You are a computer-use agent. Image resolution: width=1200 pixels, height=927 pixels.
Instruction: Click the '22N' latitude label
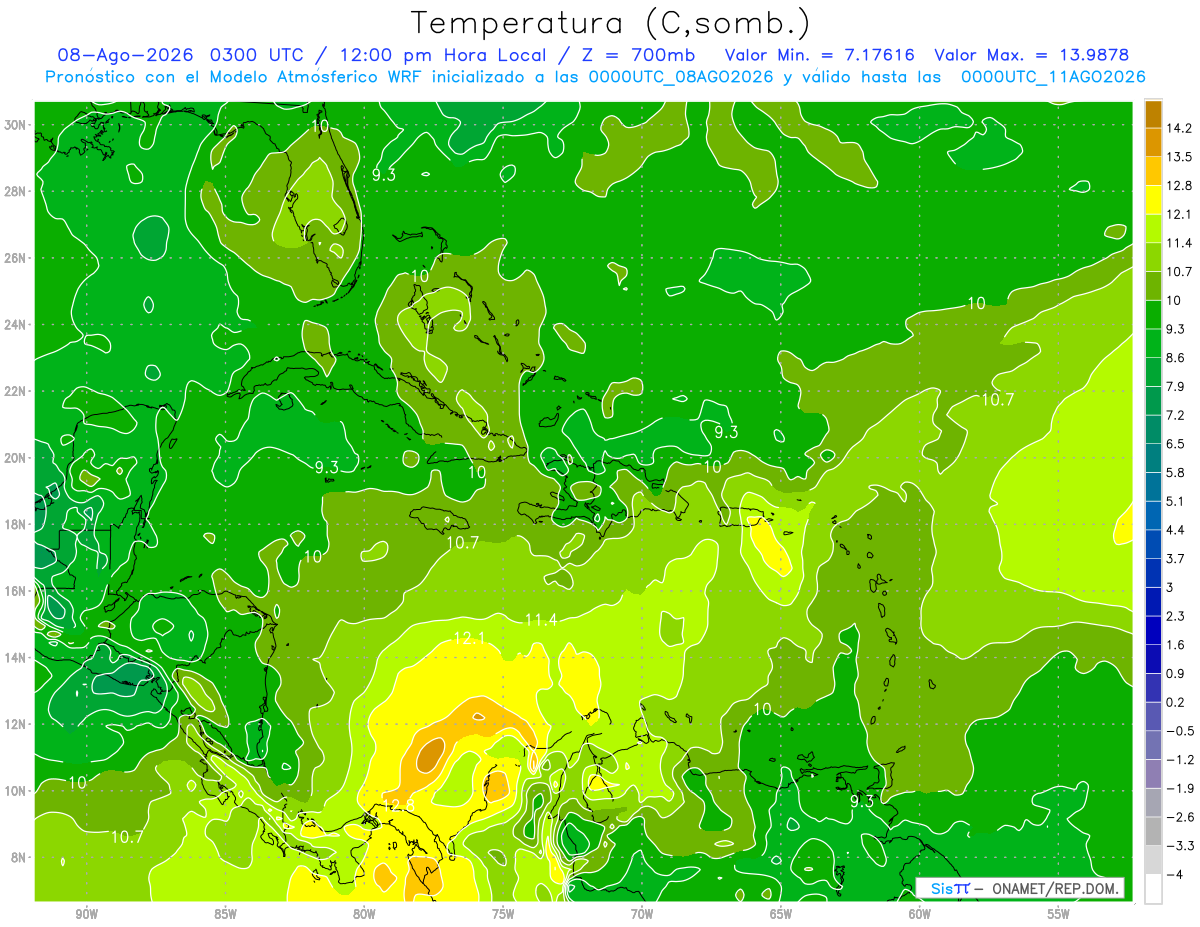[17, 391]
